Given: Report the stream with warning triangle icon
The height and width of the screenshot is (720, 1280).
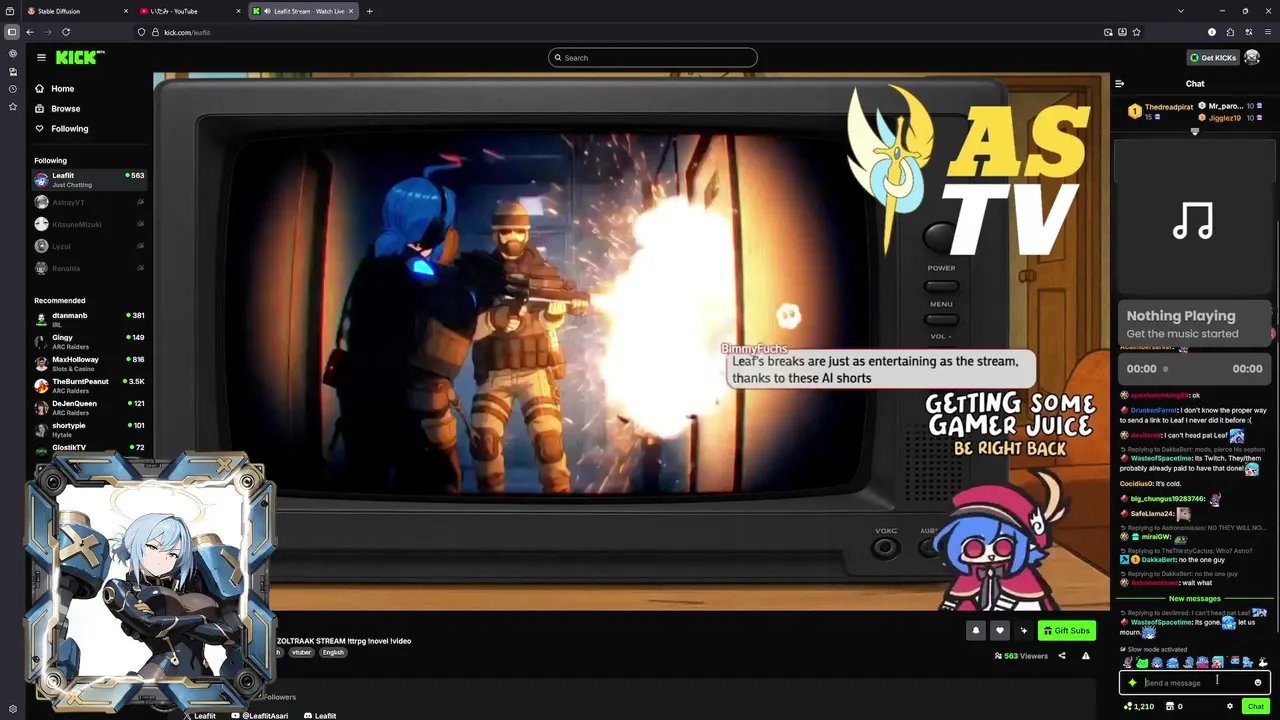Looking at the screenshot, I should pos(1086,656).
